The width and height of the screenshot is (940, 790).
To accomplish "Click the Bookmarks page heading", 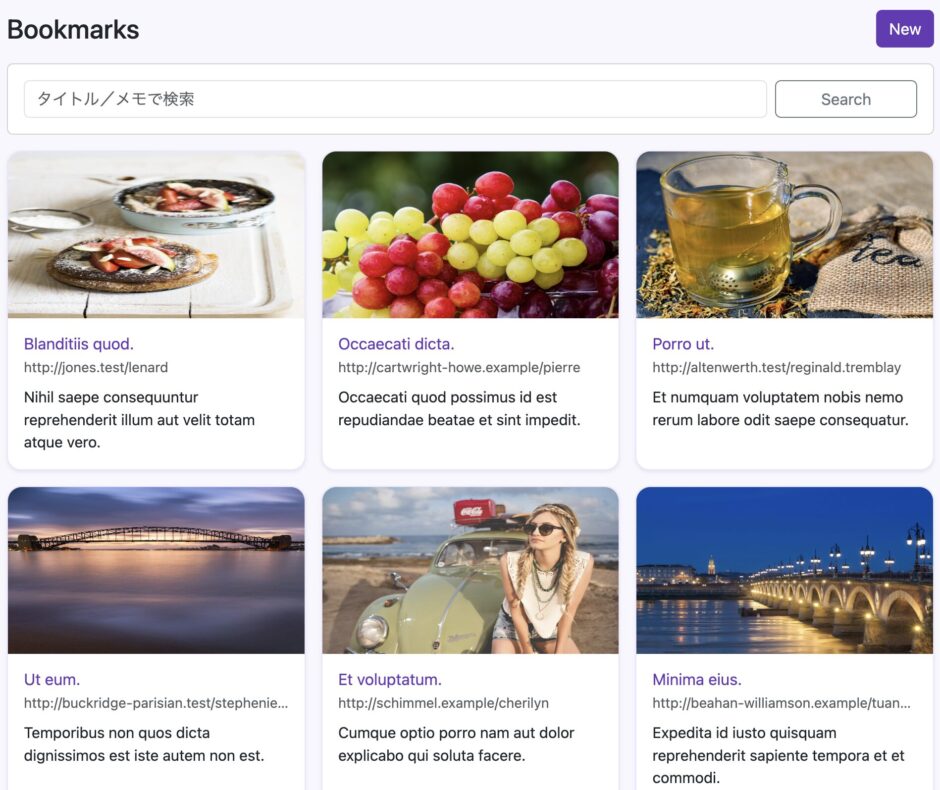I will tap(73, 30).
